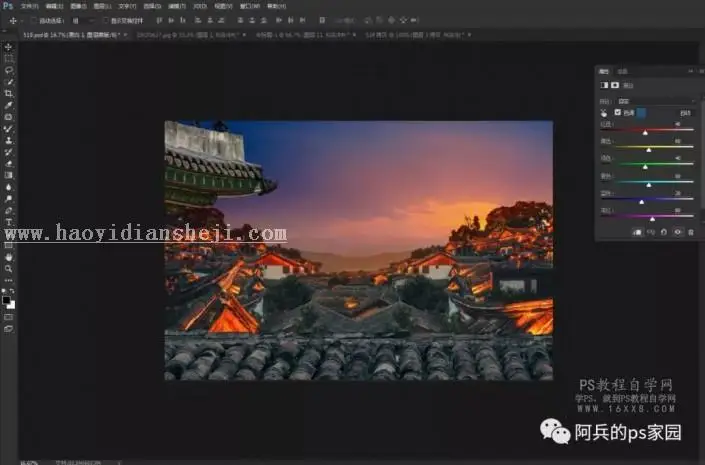Screen dimensions: 705x465
Task: Select the Clone Stamp tool
Action: [x=8, y=140]
